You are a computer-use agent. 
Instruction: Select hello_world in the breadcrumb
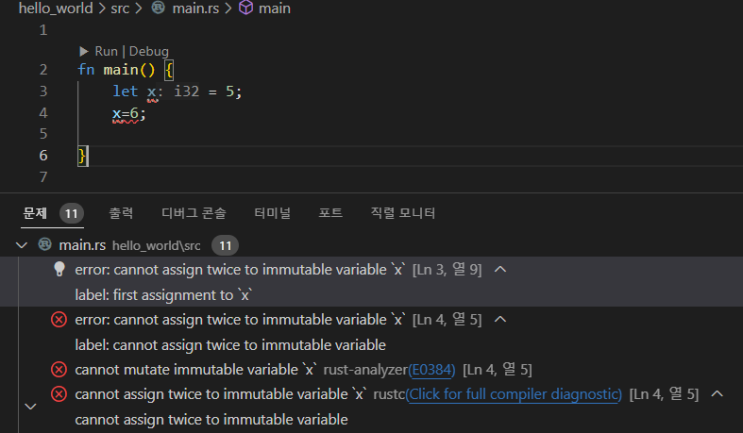click(x=55, y=8)
